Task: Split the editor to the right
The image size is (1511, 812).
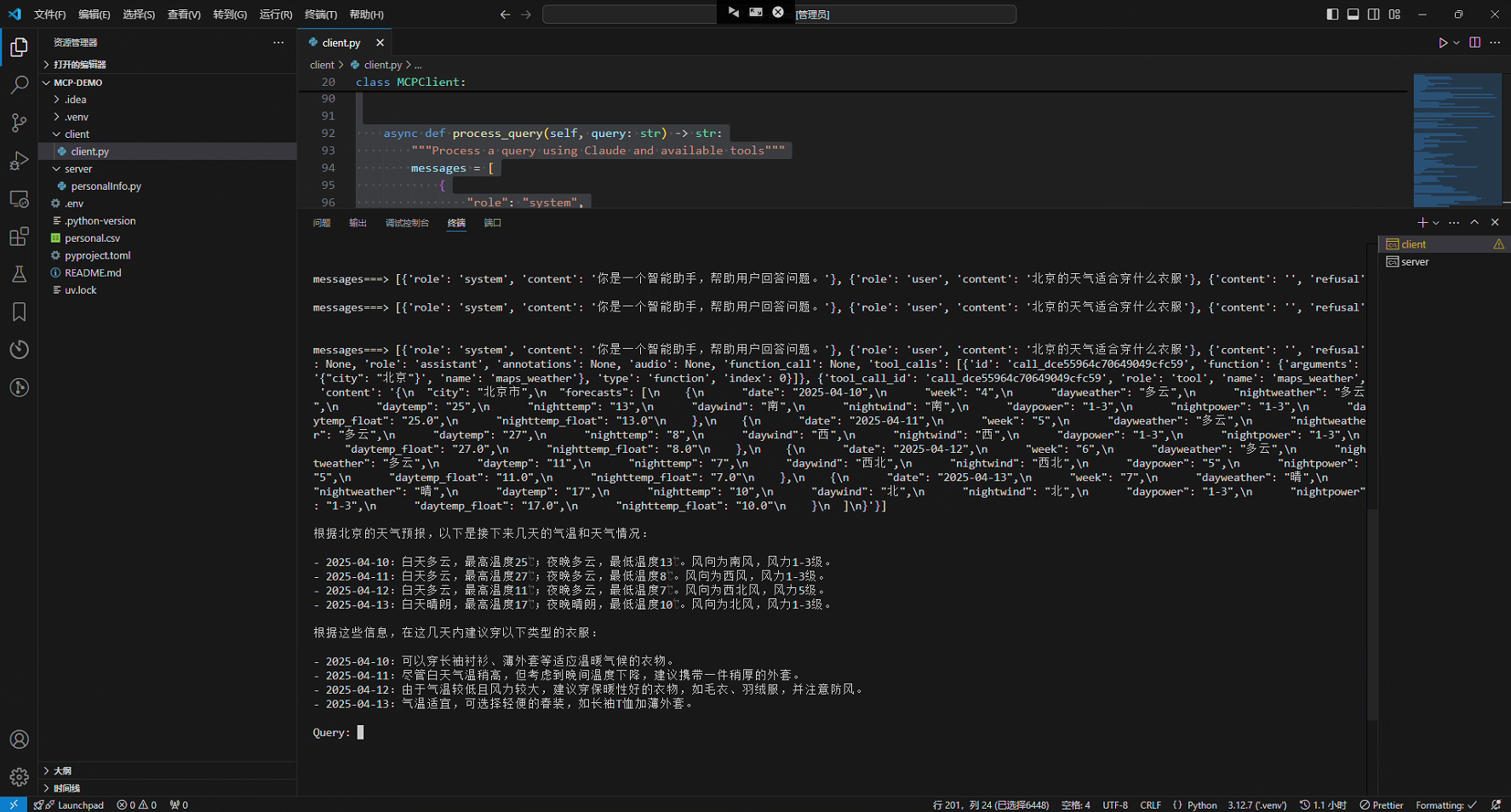Action: (1474, 43)
